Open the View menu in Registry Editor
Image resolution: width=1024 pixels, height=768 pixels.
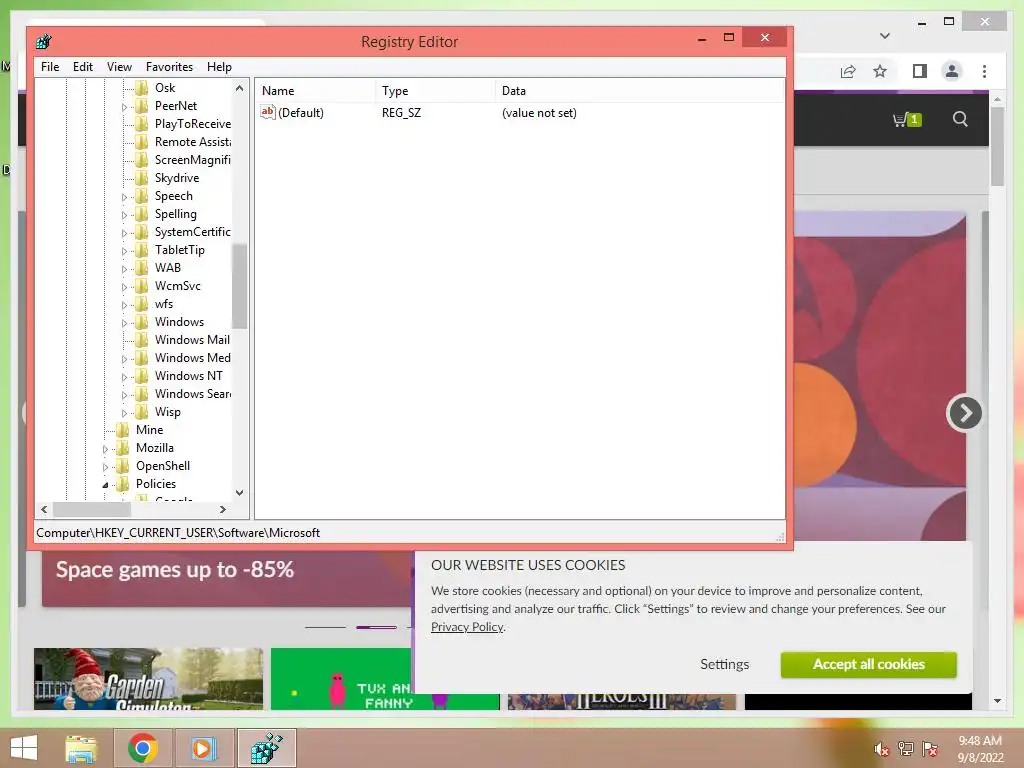coord(119,67)
